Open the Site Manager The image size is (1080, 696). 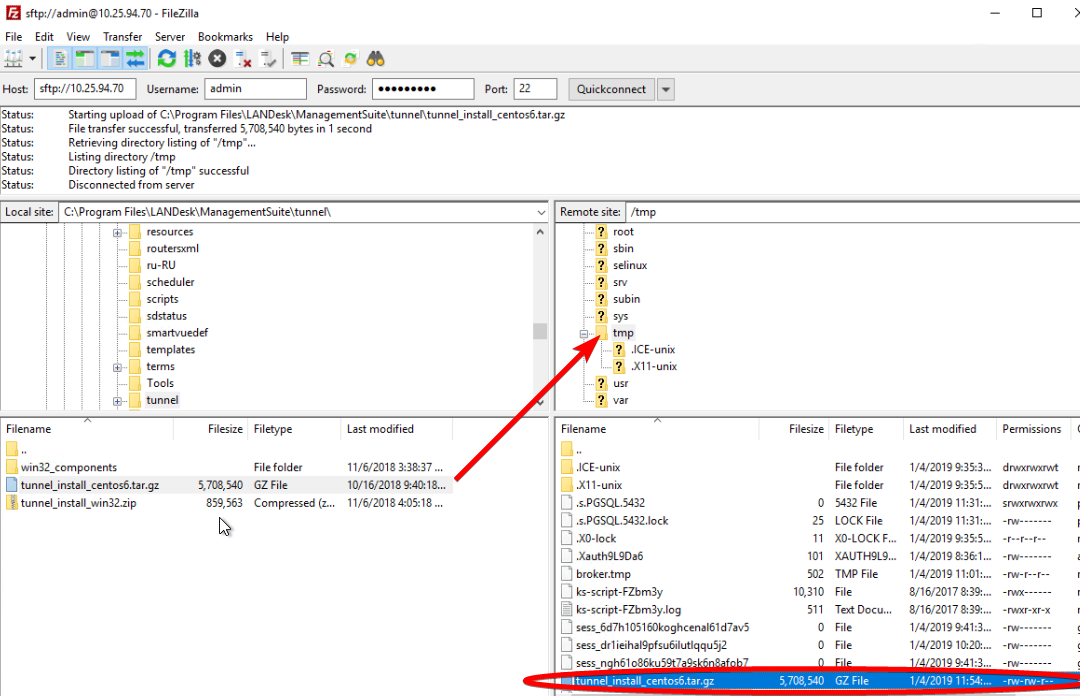coord(15,58)
